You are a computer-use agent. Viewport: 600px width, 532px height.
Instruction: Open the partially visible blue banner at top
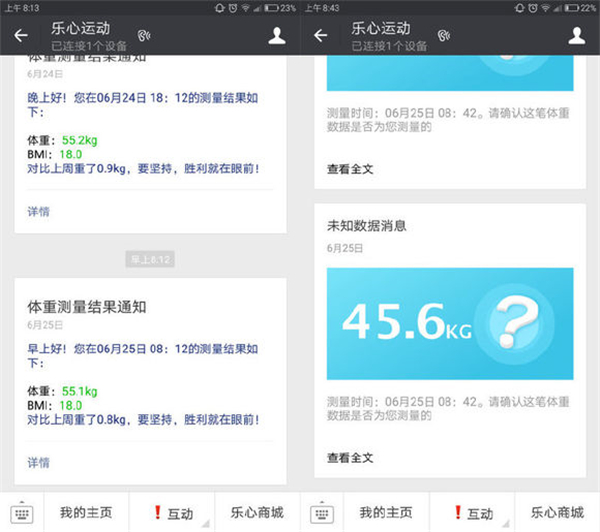450,73
